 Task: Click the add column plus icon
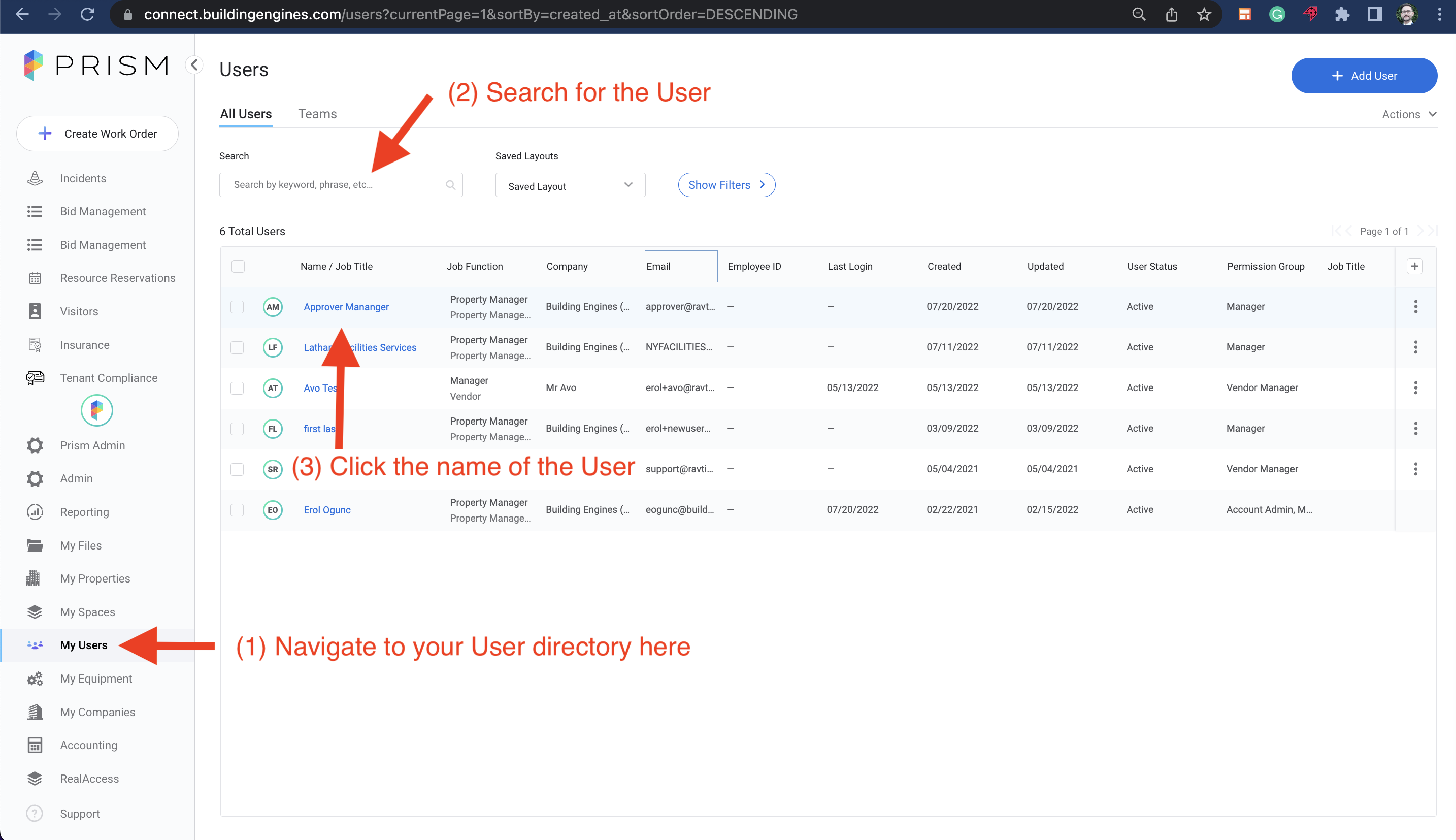coord(1414,266)
